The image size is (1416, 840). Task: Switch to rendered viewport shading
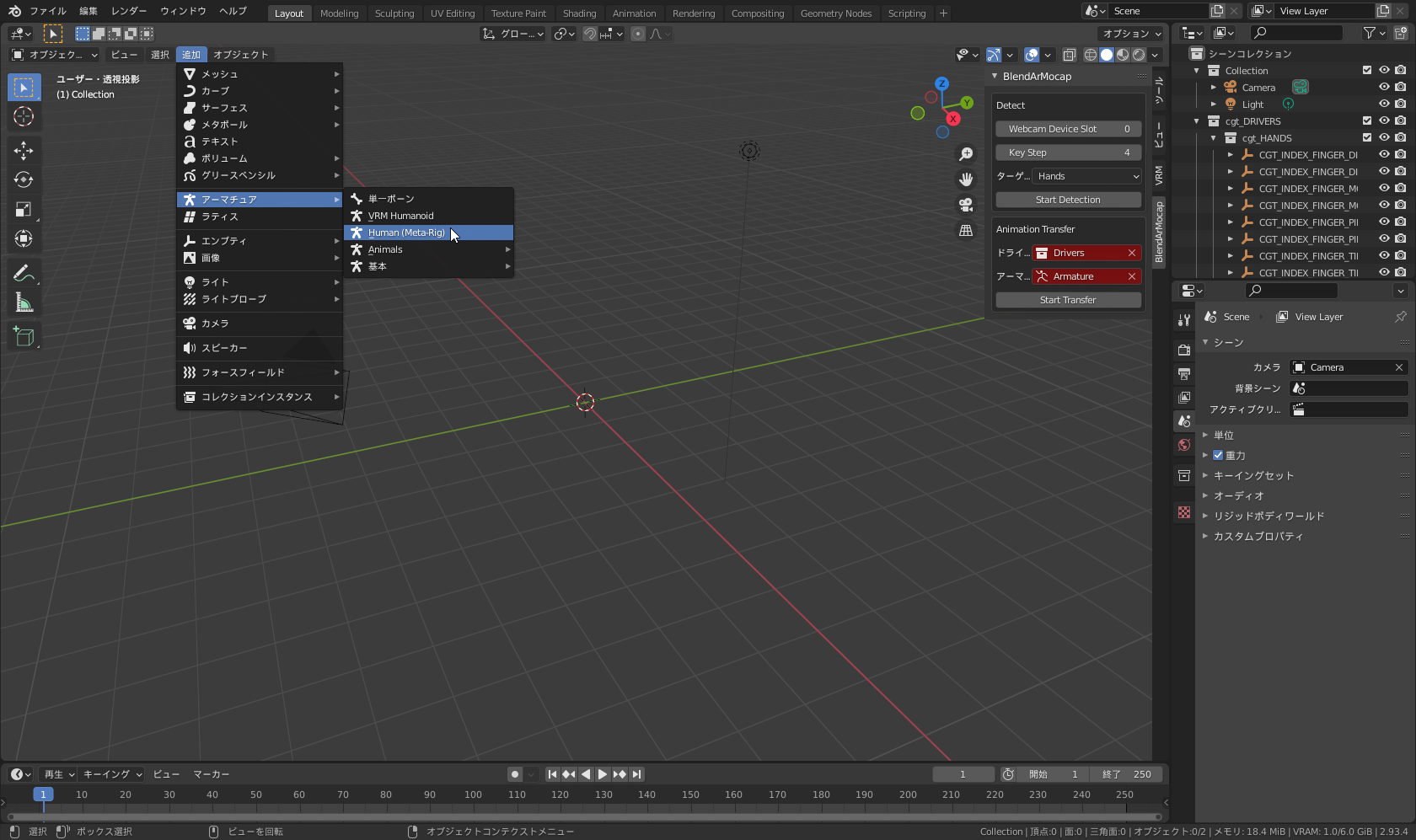point(1140,55)
